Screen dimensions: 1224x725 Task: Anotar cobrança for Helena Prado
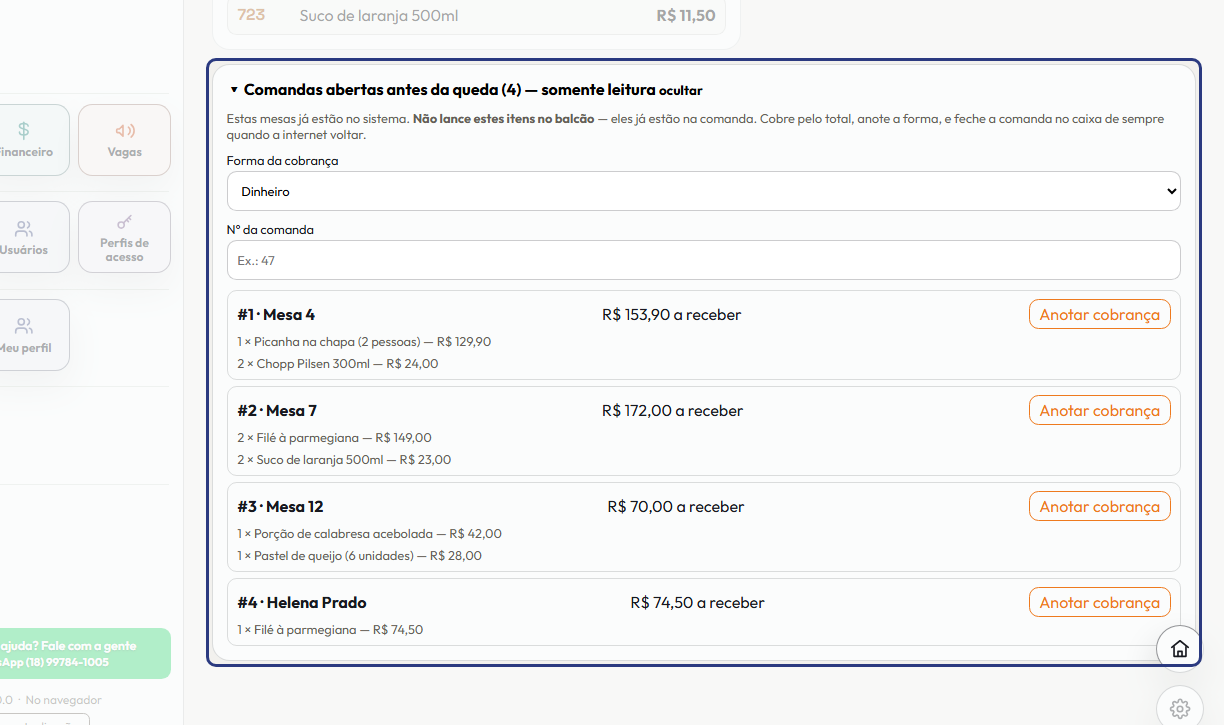pos(1099,602)
